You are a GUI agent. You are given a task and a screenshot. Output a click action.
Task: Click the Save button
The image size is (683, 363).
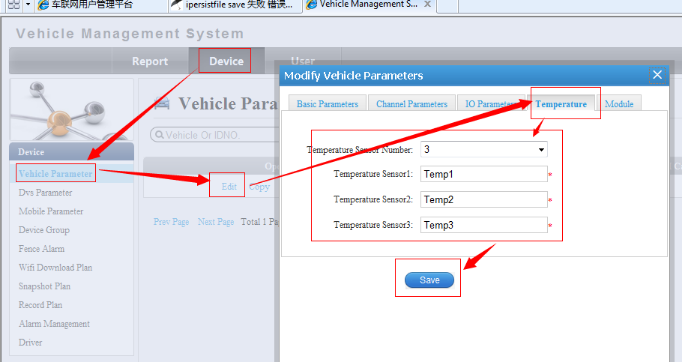429,280
